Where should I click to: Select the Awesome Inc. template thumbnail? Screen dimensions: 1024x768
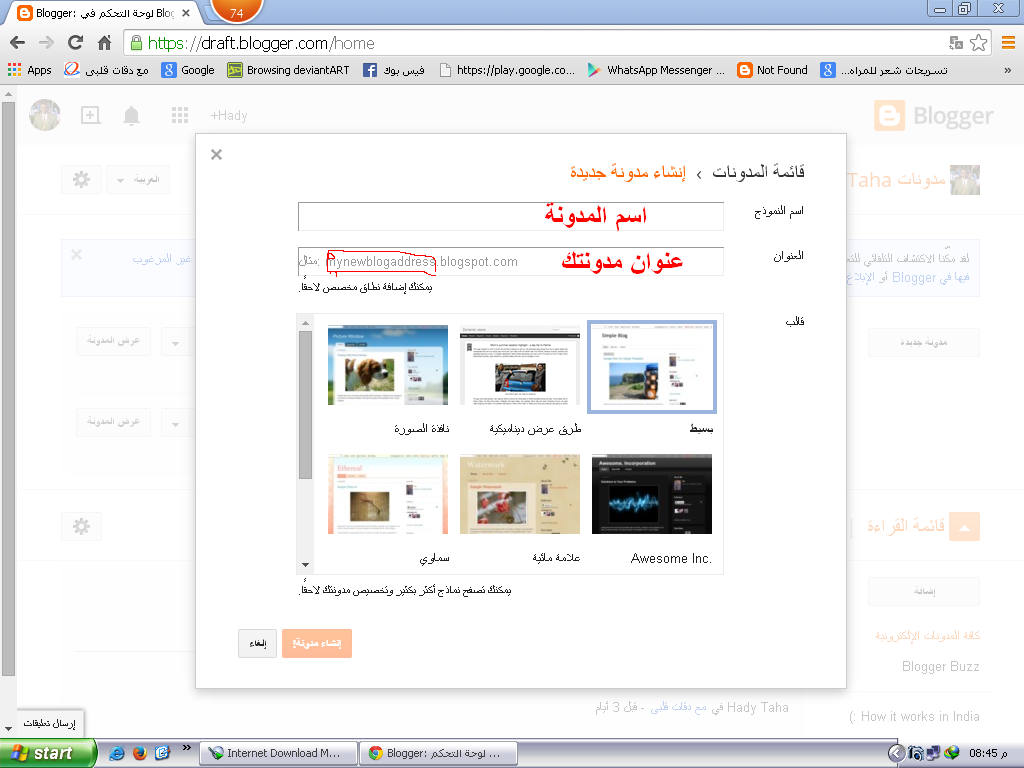click(652, 494)
